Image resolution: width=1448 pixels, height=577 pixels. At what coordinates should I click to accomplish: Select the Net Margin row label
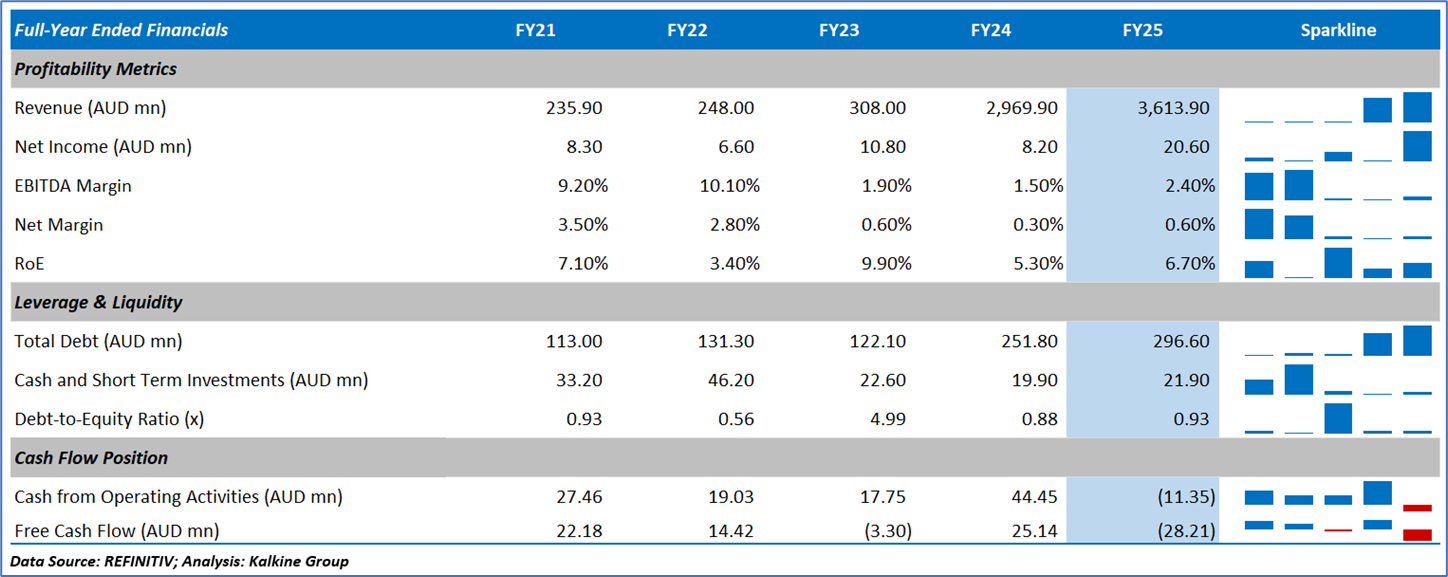pyautogui.click(x=59, y=225)
